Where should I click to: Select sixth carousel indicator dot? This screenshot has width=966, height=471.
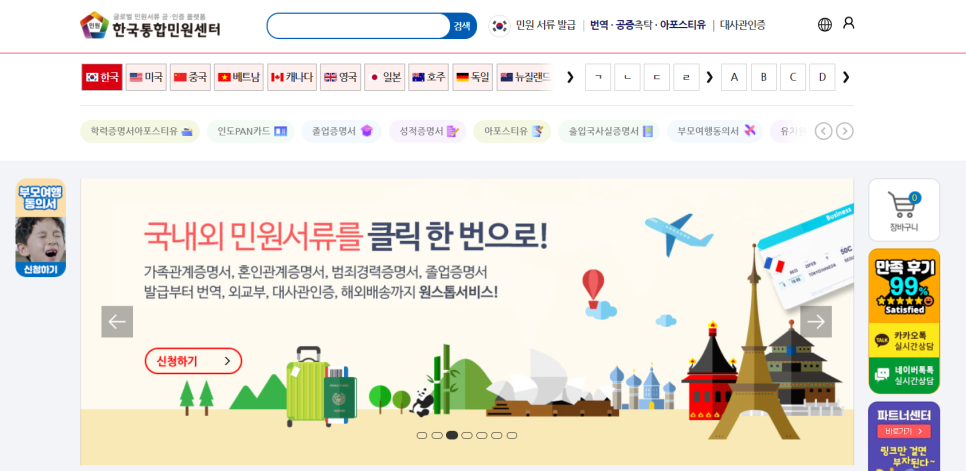point(497,435)
